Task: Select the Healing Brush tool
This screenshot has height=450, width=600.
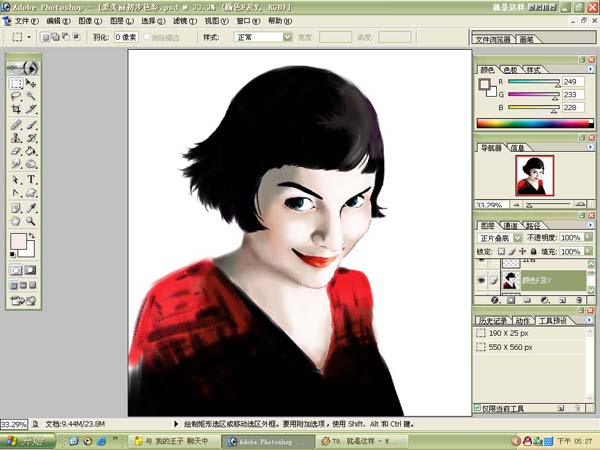Action: (16, 125)
